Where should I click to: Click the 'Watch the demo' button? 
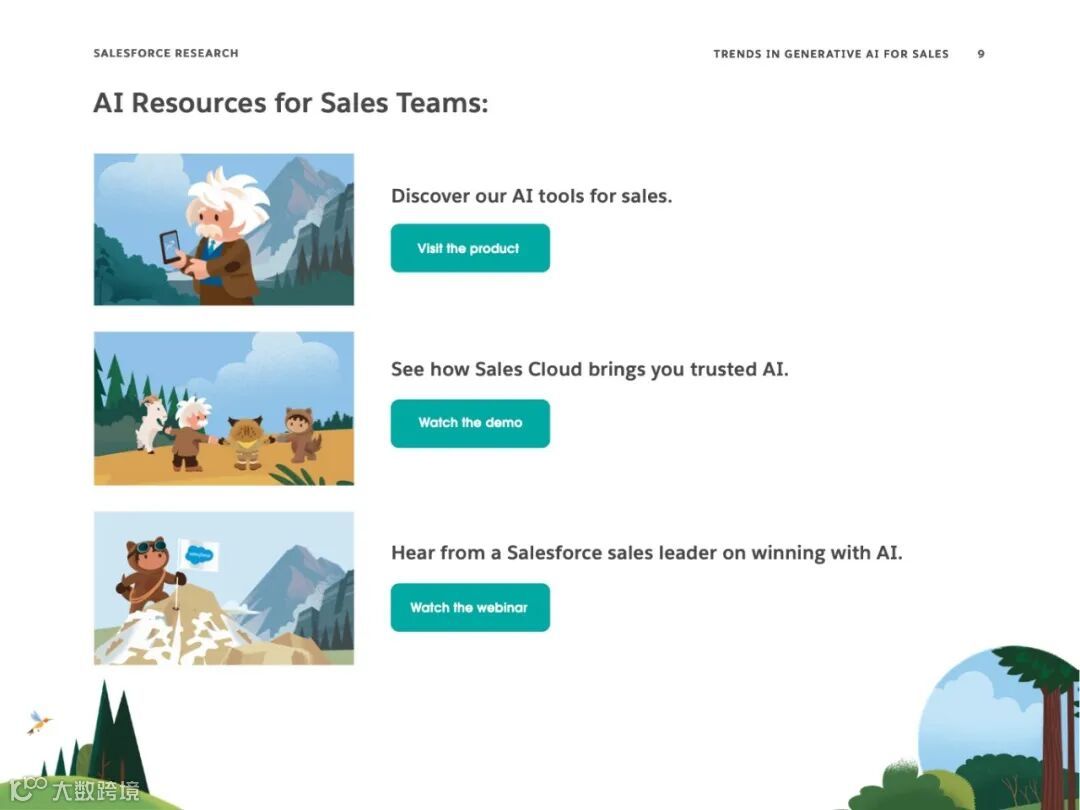[470, 423]
